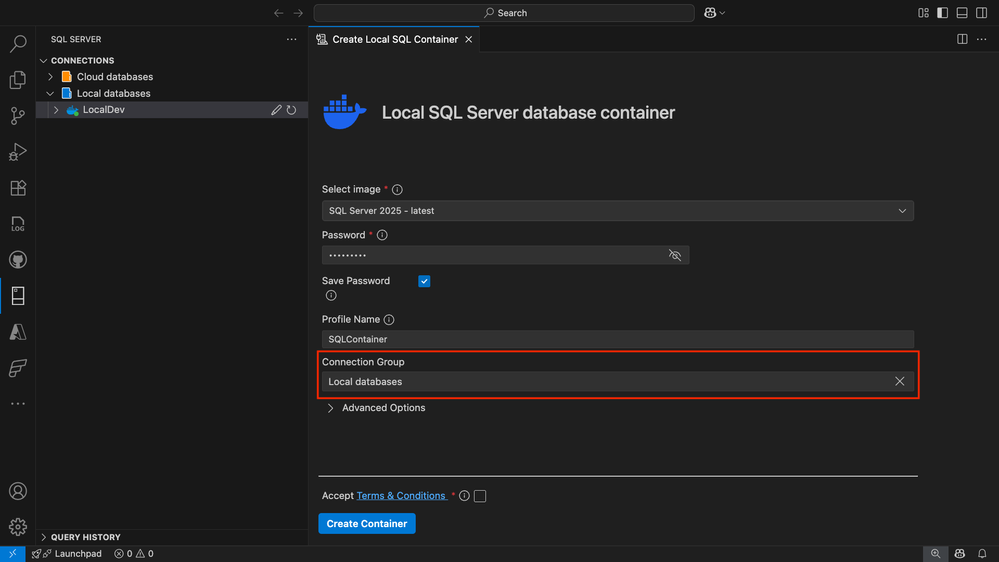Open the Manage settings gear
The image size is (999, 562).
(x=18, y=527)
